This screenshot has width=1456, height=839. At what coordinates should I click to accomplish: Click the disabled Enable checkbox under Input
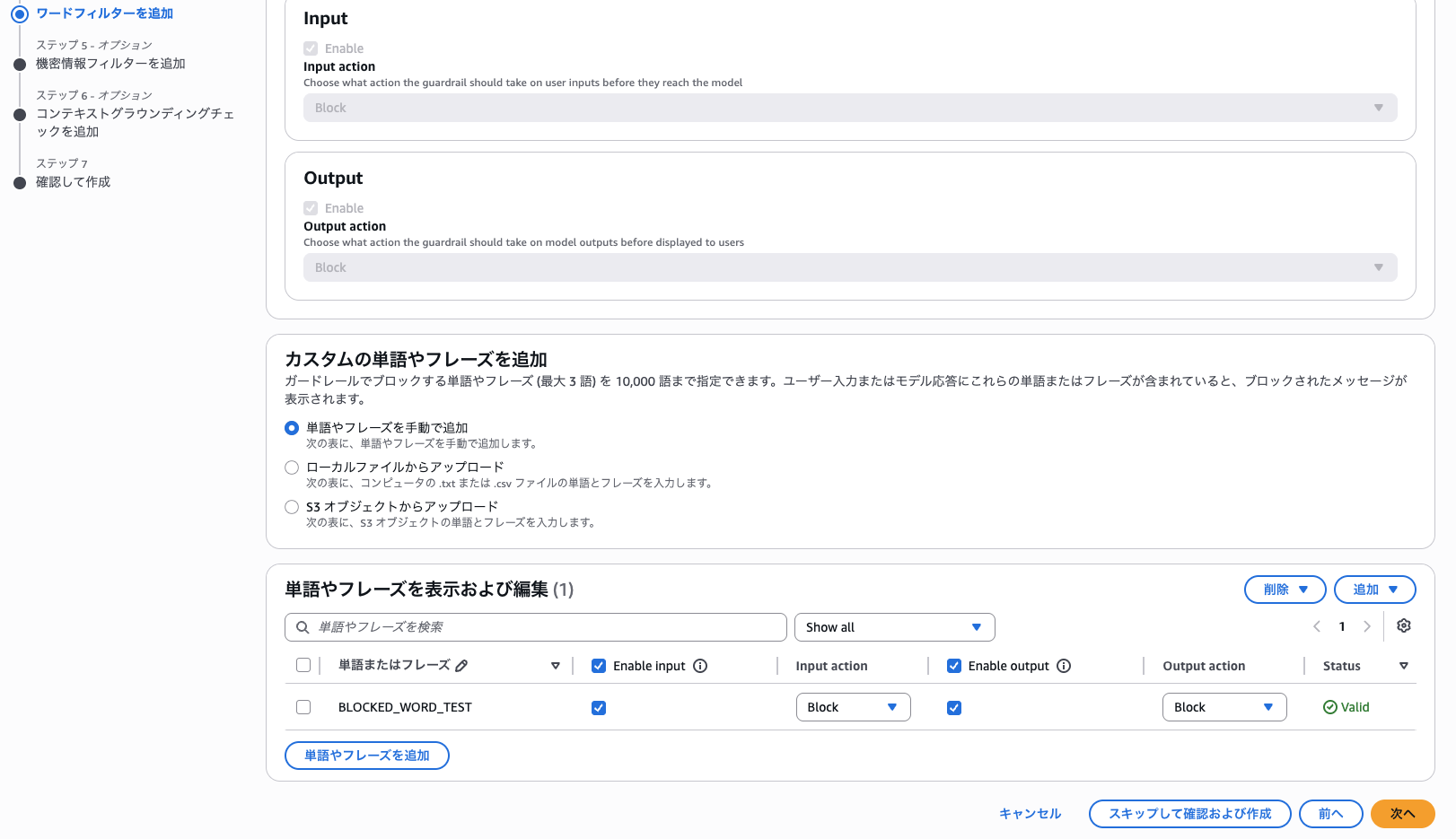point(311,48)
